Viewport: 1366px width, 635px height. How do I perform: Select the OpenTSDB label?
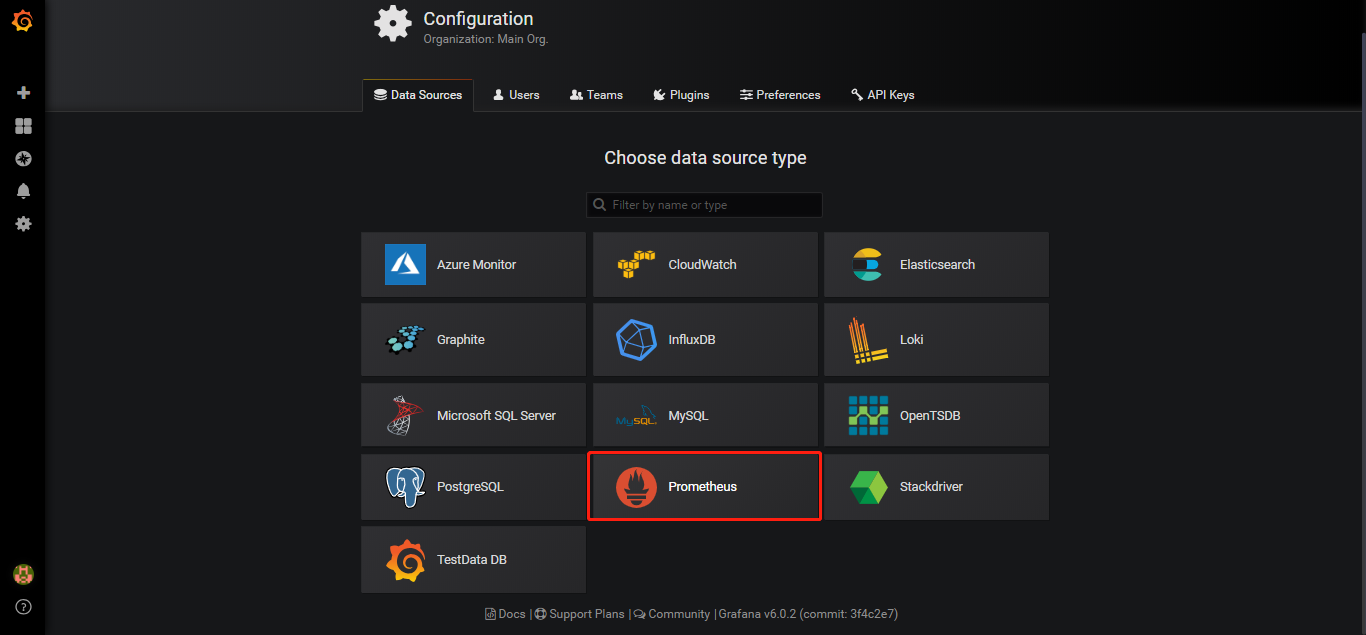pos(930,416)
